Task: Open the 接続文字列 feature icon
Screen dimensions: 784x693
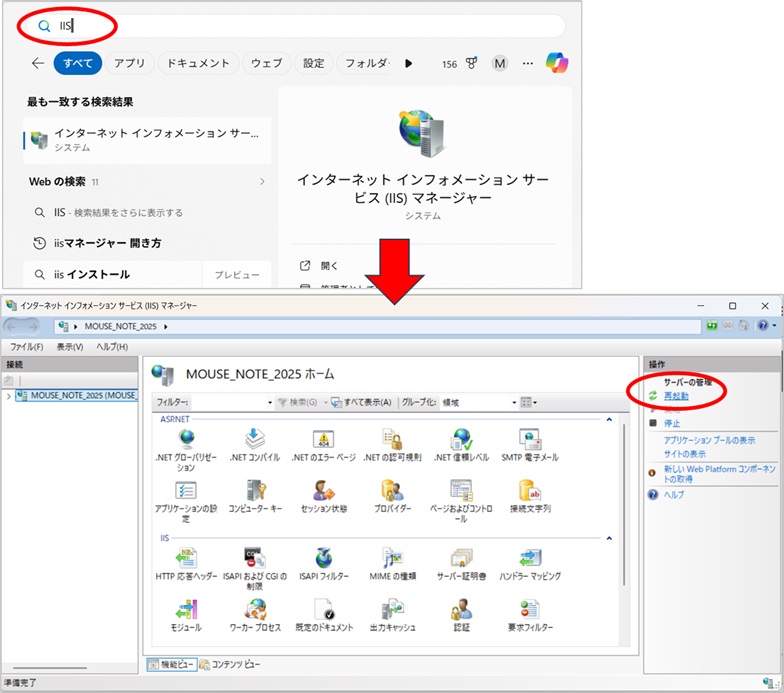Action: (530, 493)
